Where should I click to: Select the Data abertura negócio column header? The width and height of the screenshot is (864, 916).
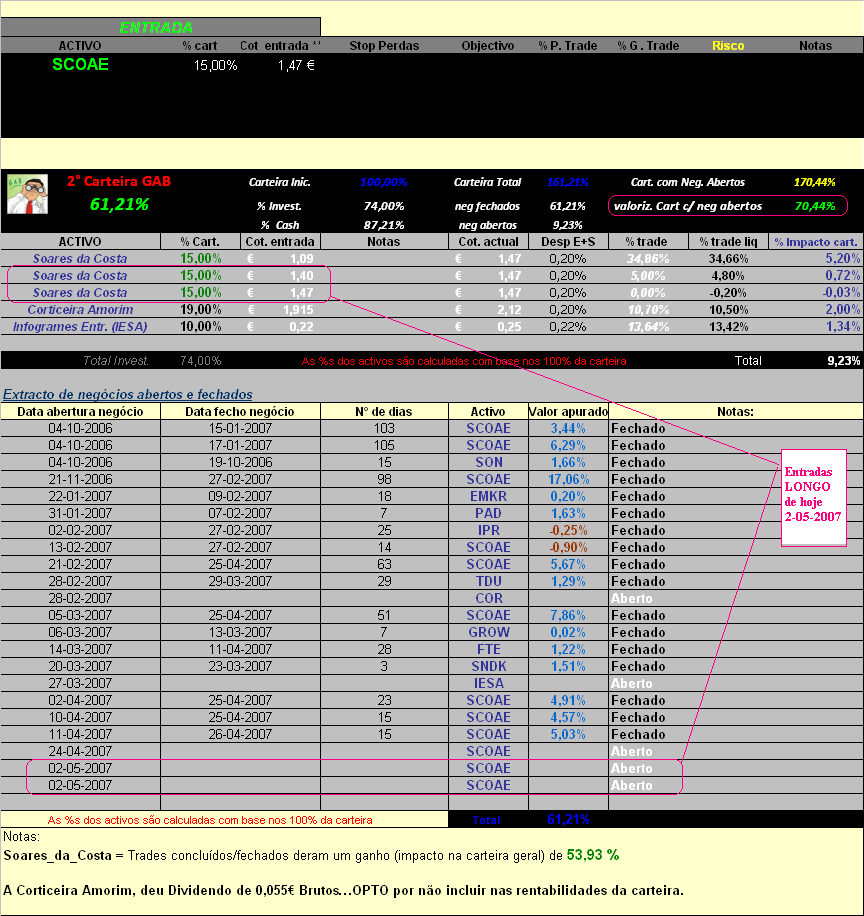(80, 412)
